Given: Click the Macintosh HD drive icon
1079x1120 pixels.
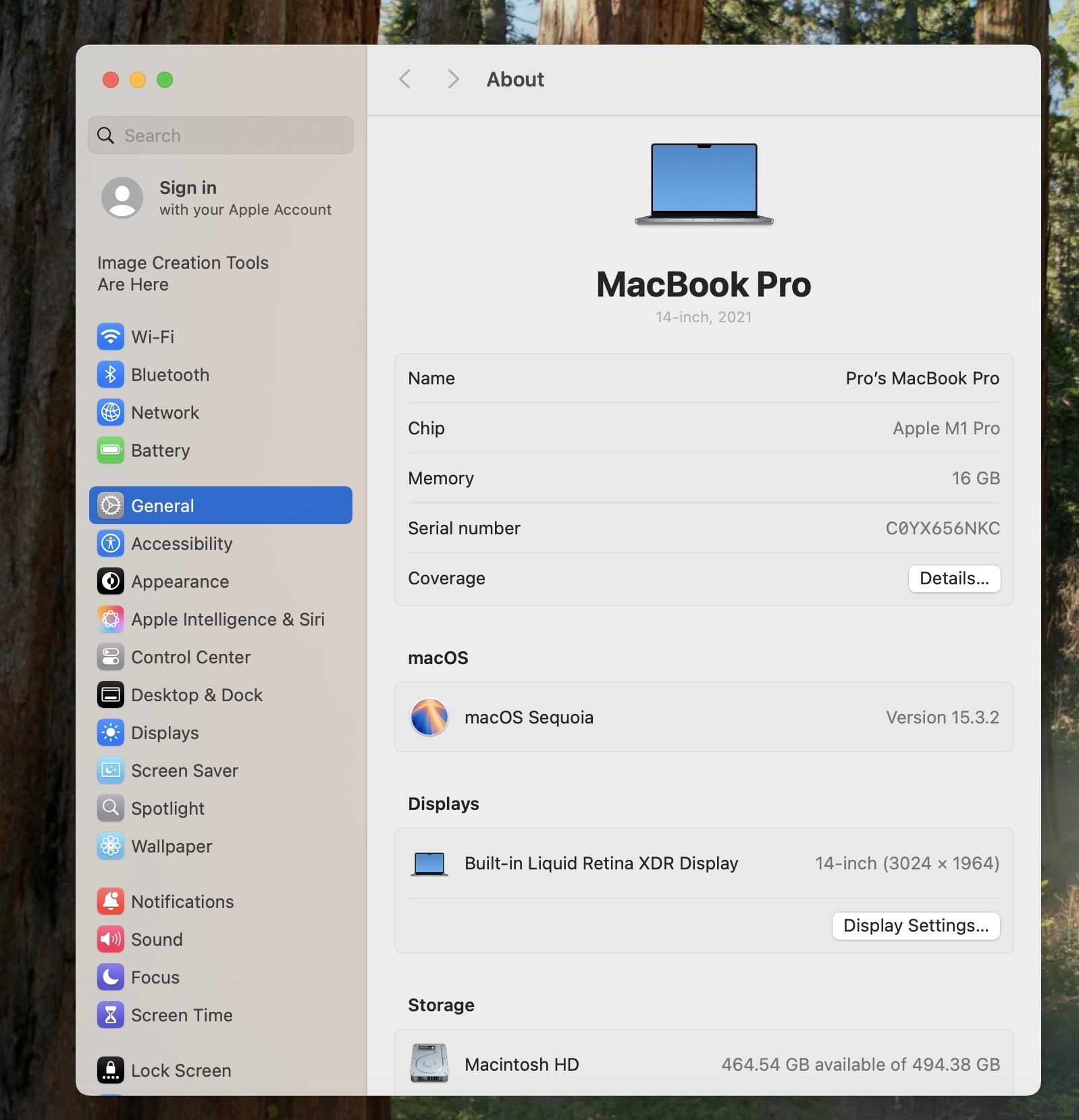Looking at the screenshot, I should 429,1063.
